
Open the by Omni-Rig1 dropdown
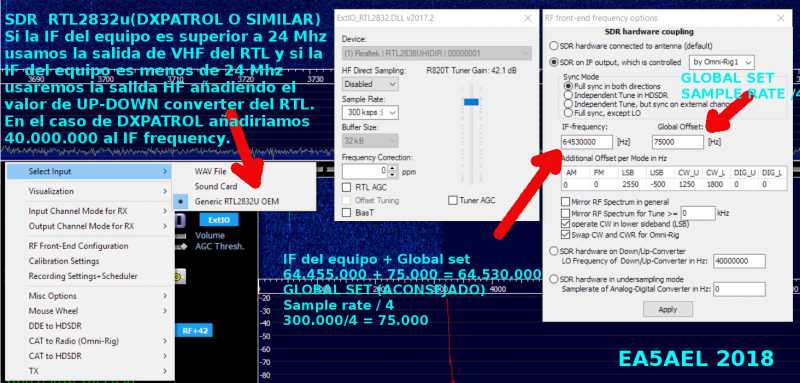coord(721,62)
